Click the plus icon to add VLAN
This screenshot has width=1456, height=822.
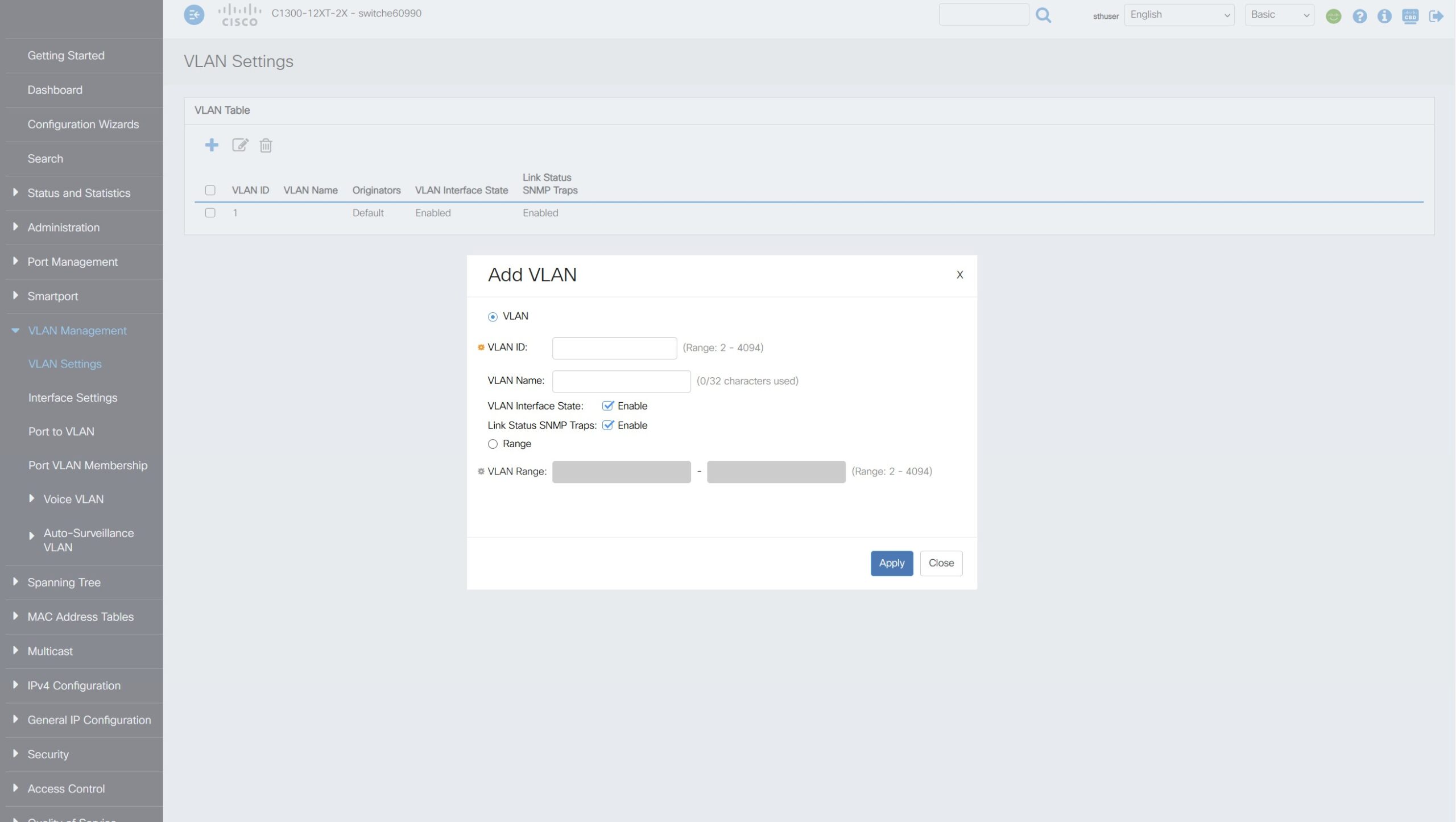[212, 145]
